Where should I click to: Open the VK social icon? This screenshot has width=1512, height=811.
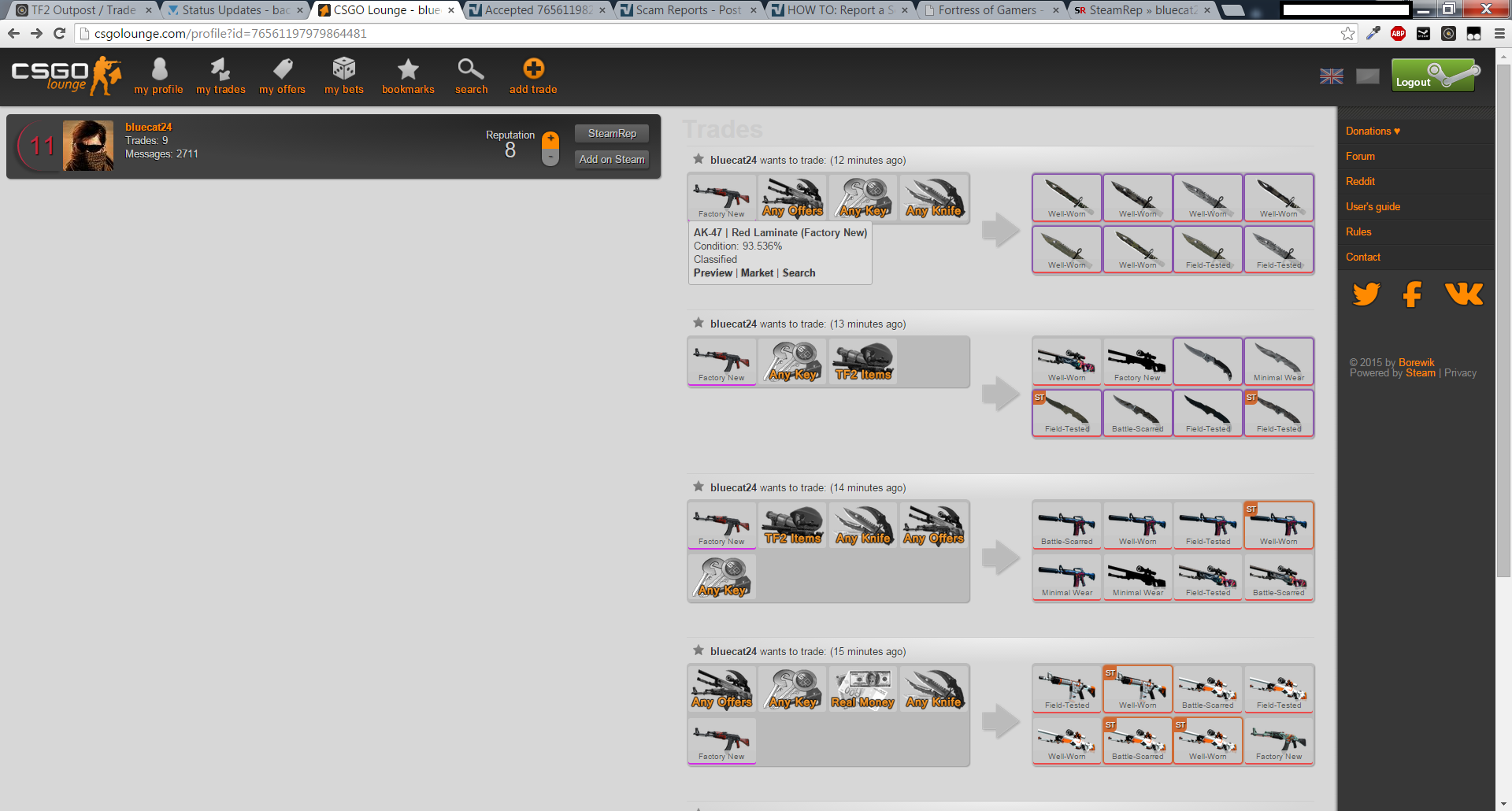point(1464,294)
